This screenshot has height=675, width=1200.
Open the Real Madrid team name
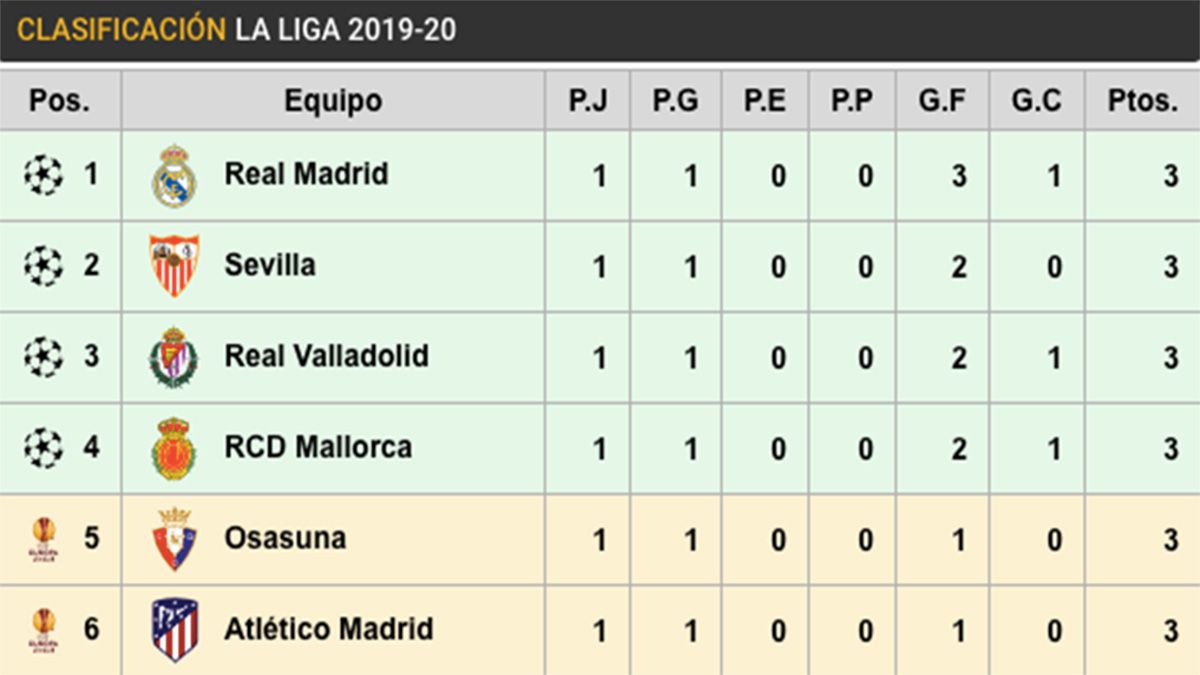coord(306,174)
